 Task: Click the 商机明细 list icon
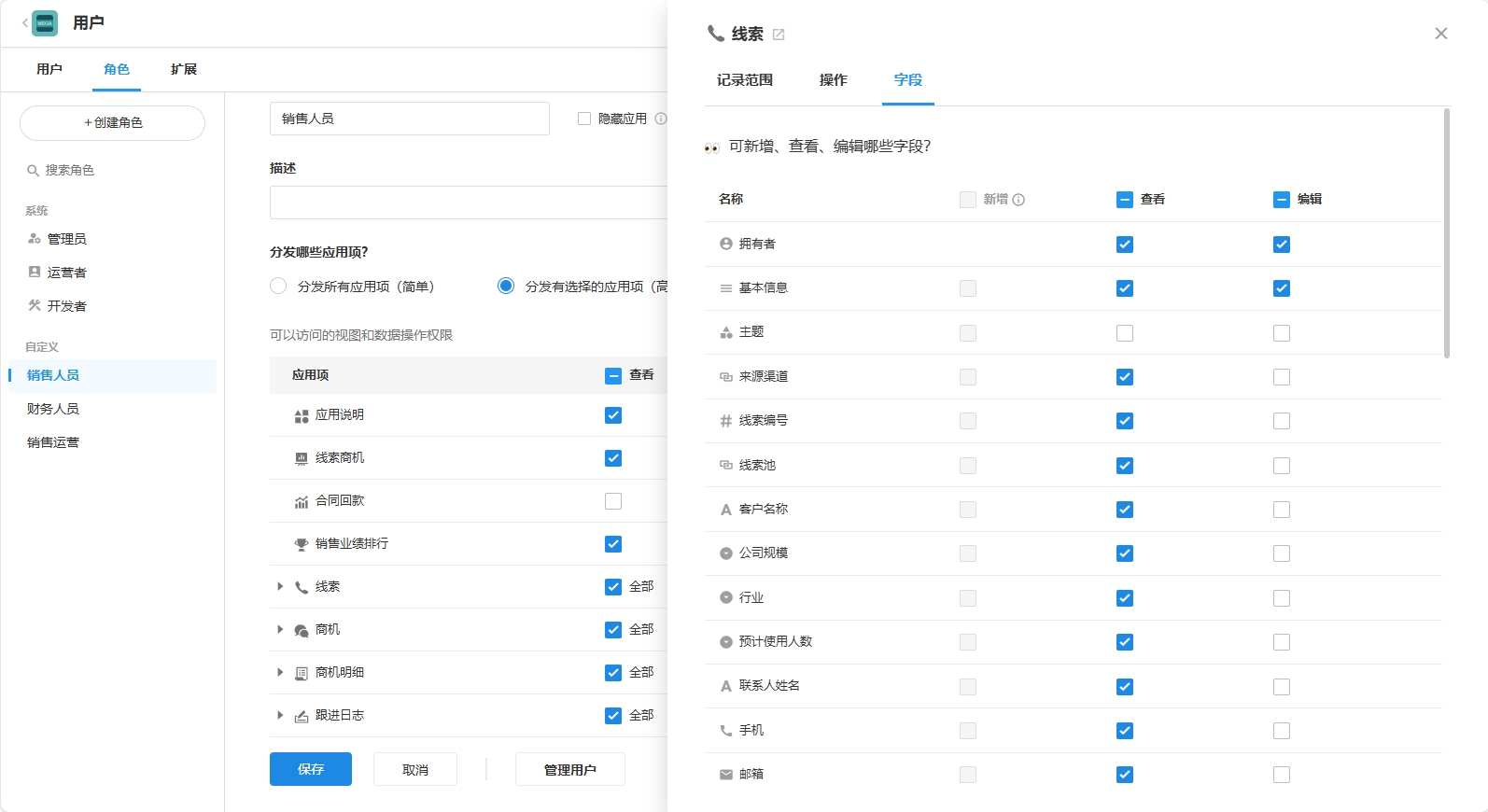pyautogui.click(x=302, y=673)
